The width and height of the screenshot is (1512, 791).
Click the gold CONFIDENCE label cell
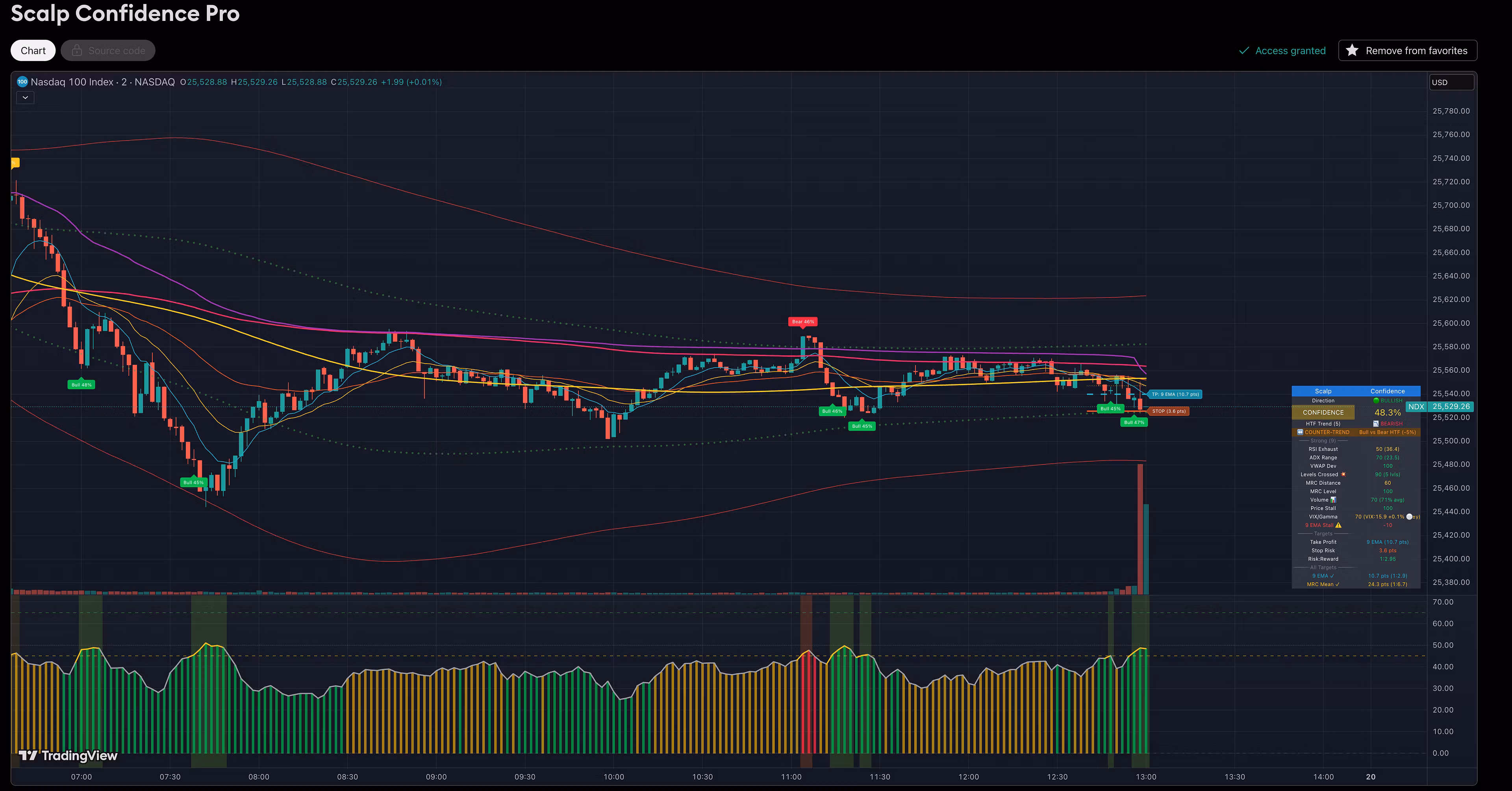[1323, 412]
